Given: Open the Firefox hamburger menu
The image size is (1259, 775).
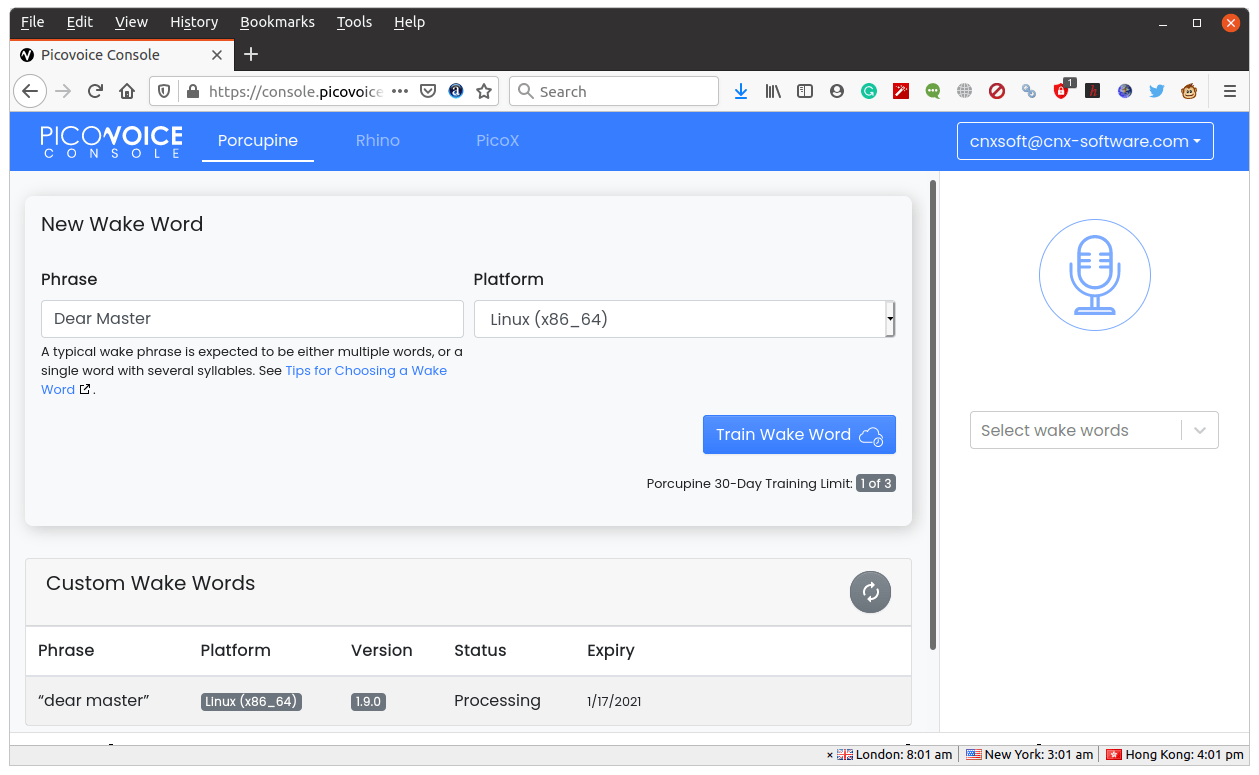Looking at the screenshot, I should coord(1230,91).
